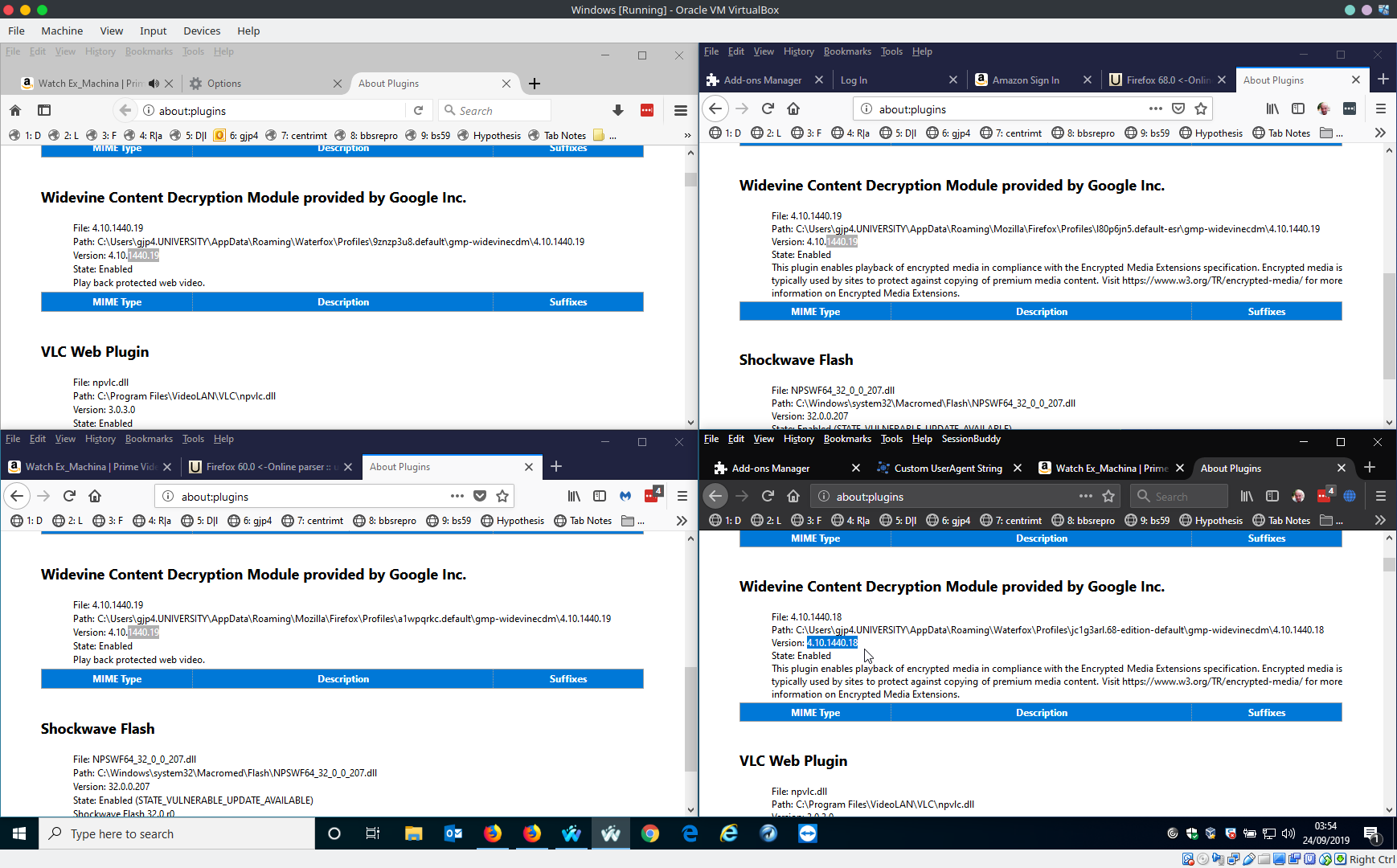
Task: Switch to Custom UserAgent String tab in bottom-right window
Action: pyautogui.click(x=948, y=469)
